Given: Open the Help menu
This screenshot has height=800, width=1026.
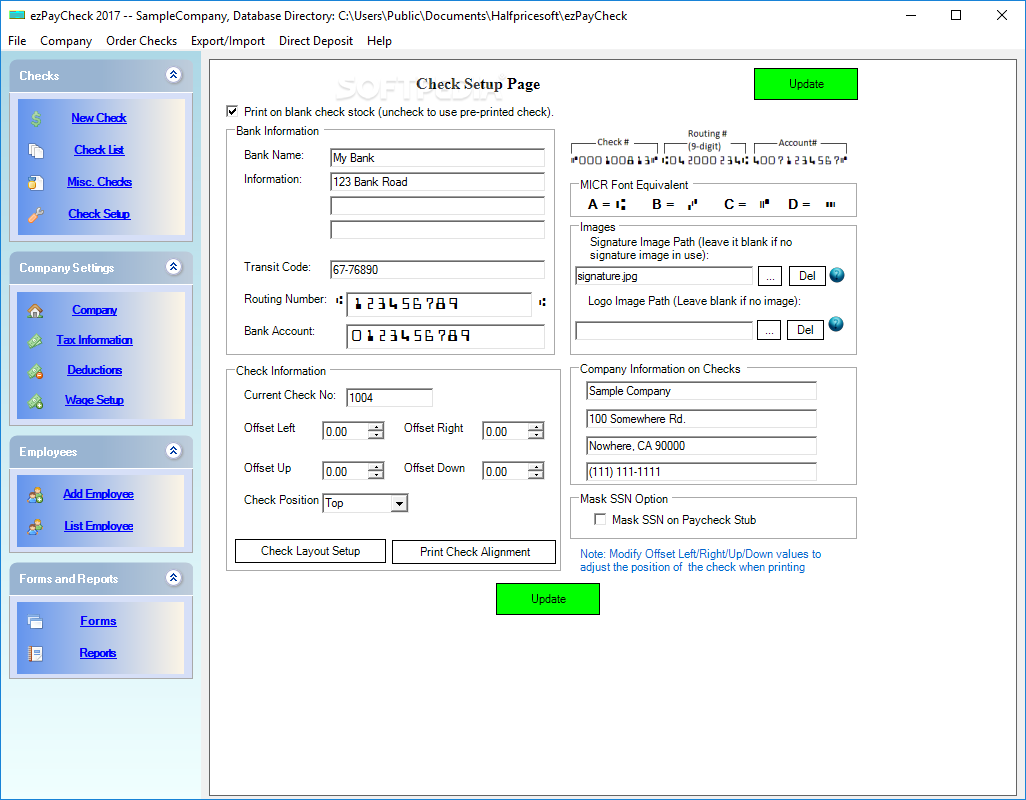Looking at the screenshot, I should pos(379,41).
